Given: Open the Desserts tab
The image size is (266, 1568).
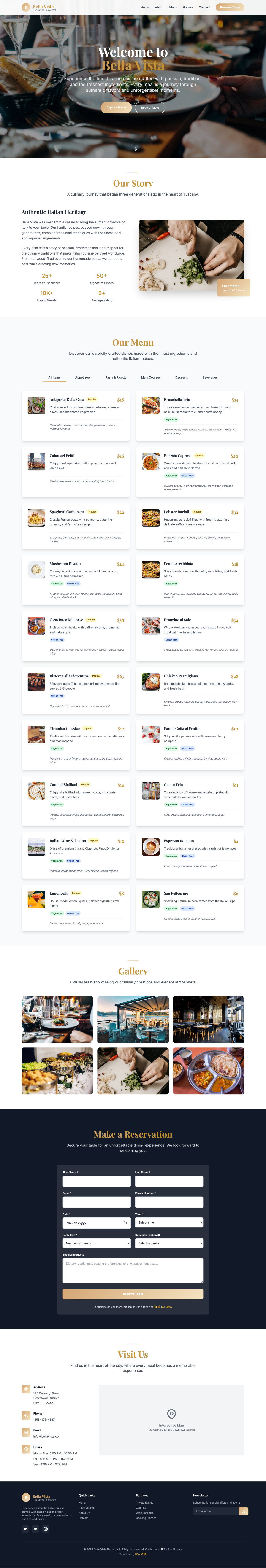Looking at the screenshot, I should click(181, 377).
